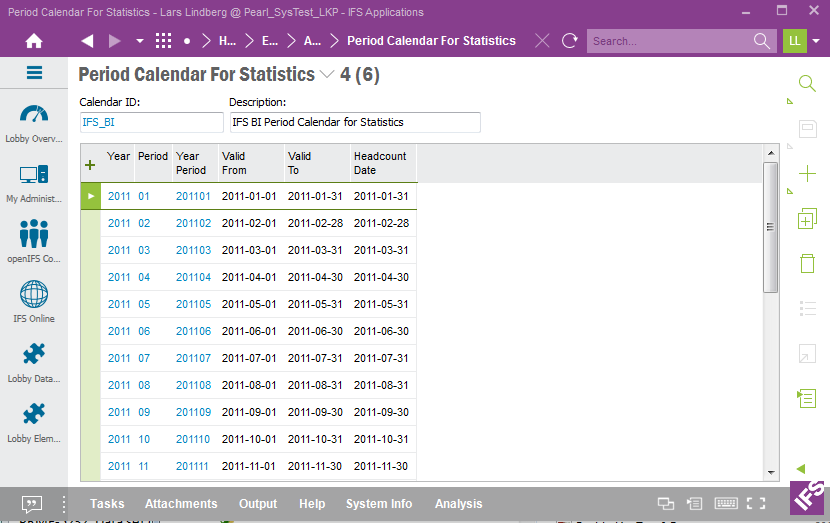The height and width of the screenshot is (523, 830).
Task: Expand the navigation history dropdown arrow
Action: pyautogui.click(x=140, y=41)
